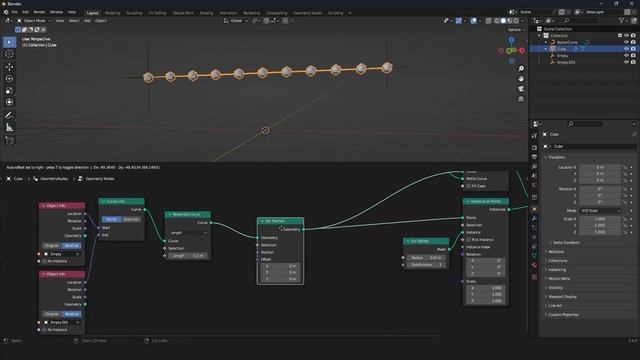Screen dimensions: 640x360
Task: Open the Output properties tab
Action: point(534,157)
